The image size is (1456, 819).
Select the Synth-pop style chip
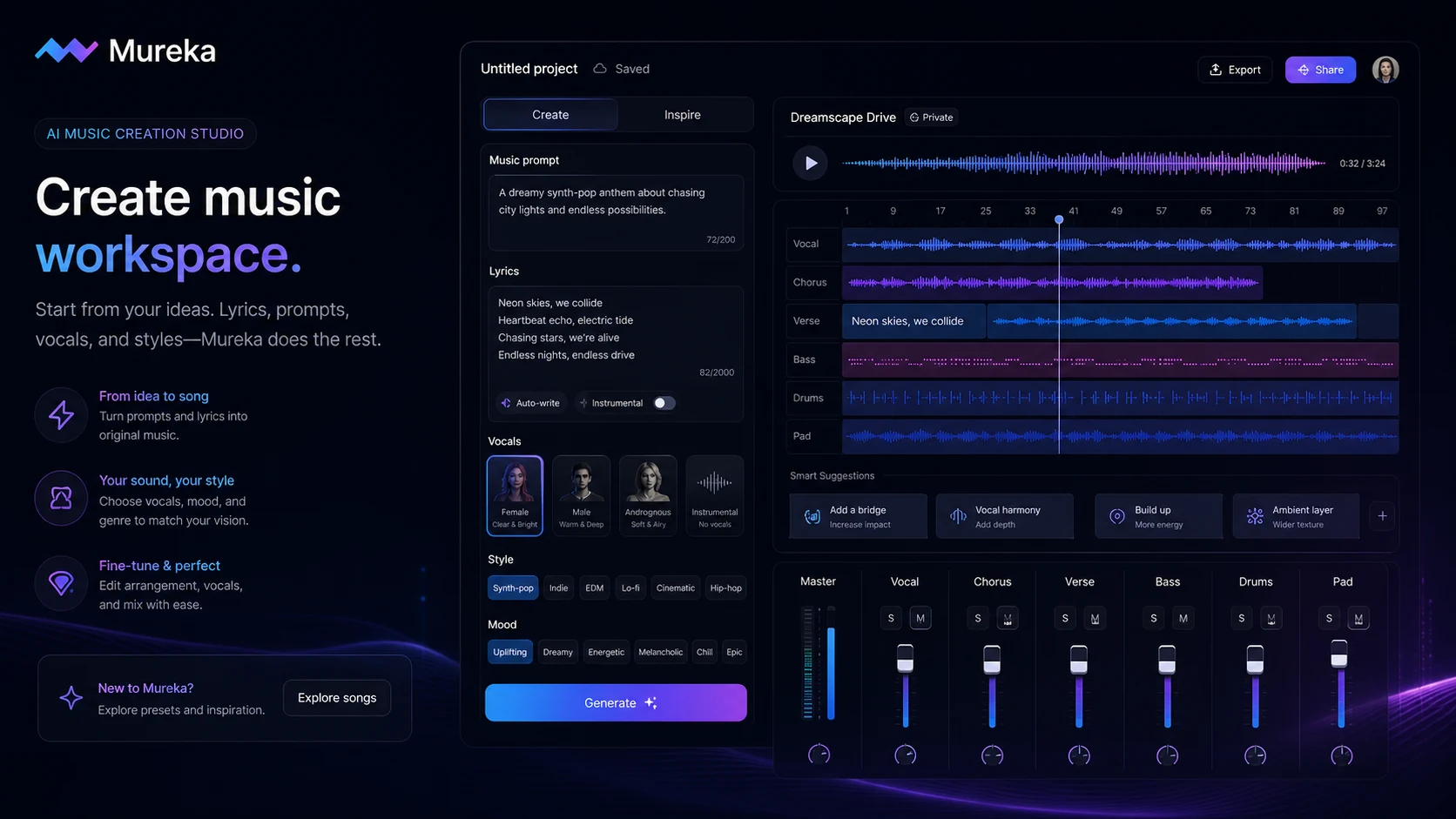pos(513,588)
